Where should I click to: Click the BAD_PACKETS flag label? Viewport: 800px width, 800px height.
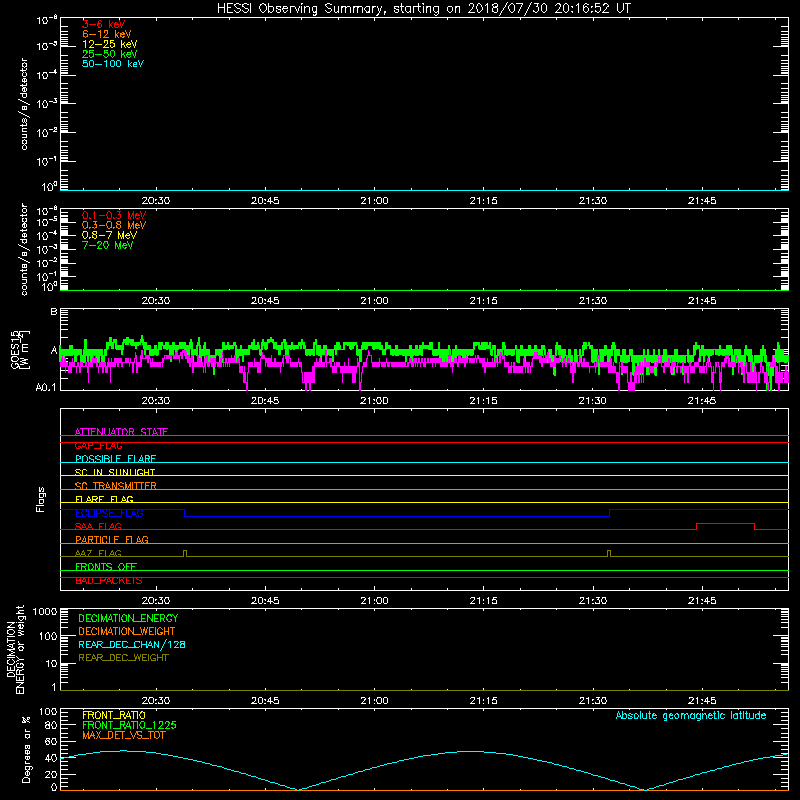109,580
